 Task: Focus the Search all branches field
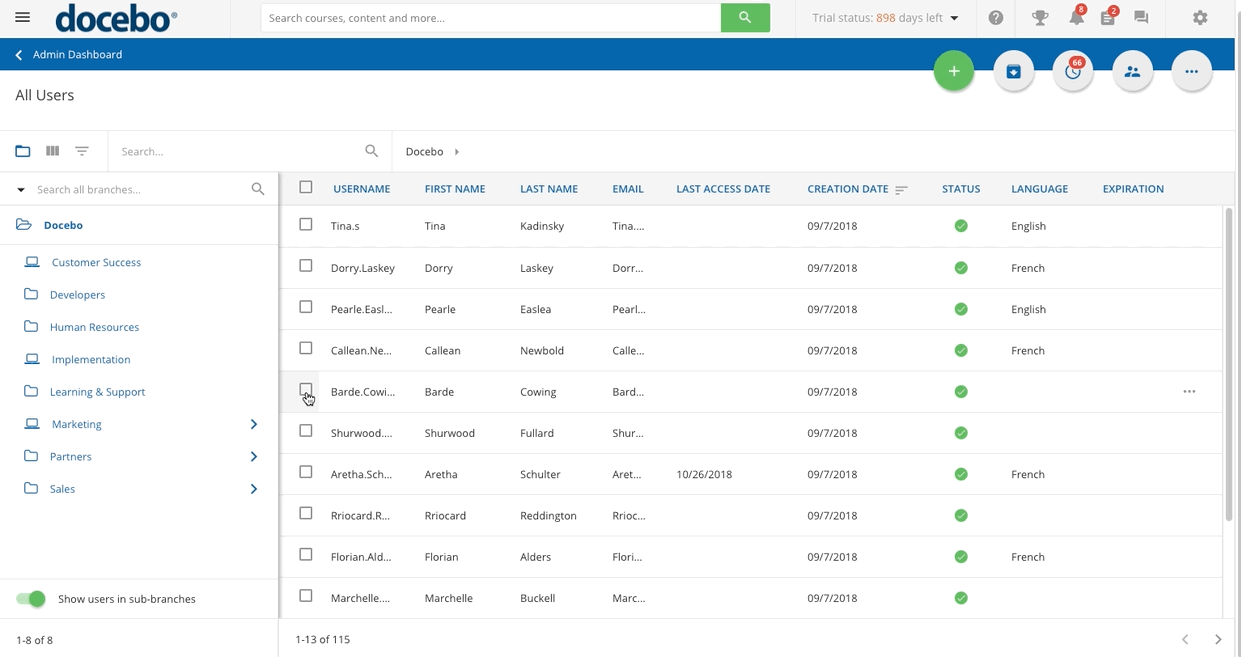coord(140,189)
